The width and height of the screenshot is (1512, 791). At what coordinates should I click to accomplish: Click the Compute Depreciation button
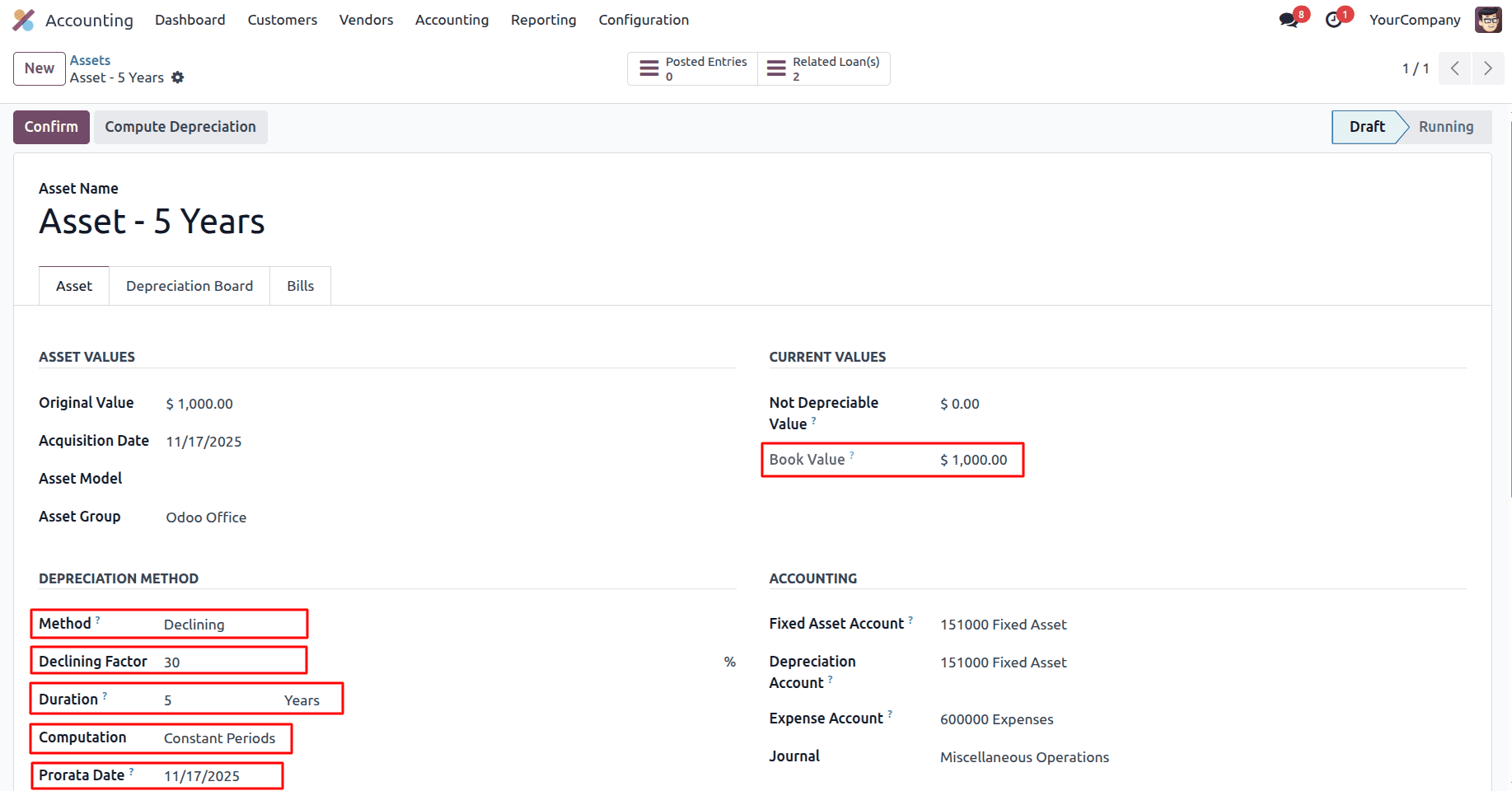[x=180, y=127]
